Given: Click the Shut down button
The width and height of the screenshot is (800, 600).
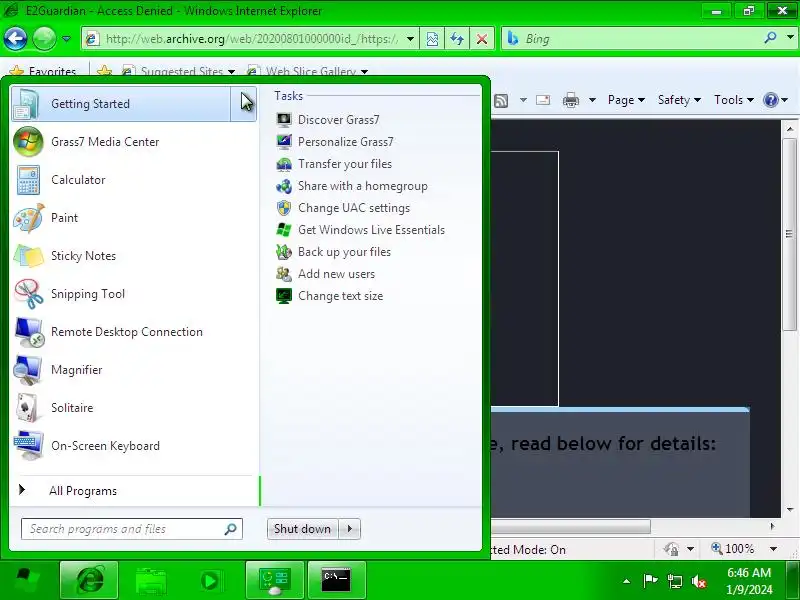Looking at the screenshot, I should (302, 529).
